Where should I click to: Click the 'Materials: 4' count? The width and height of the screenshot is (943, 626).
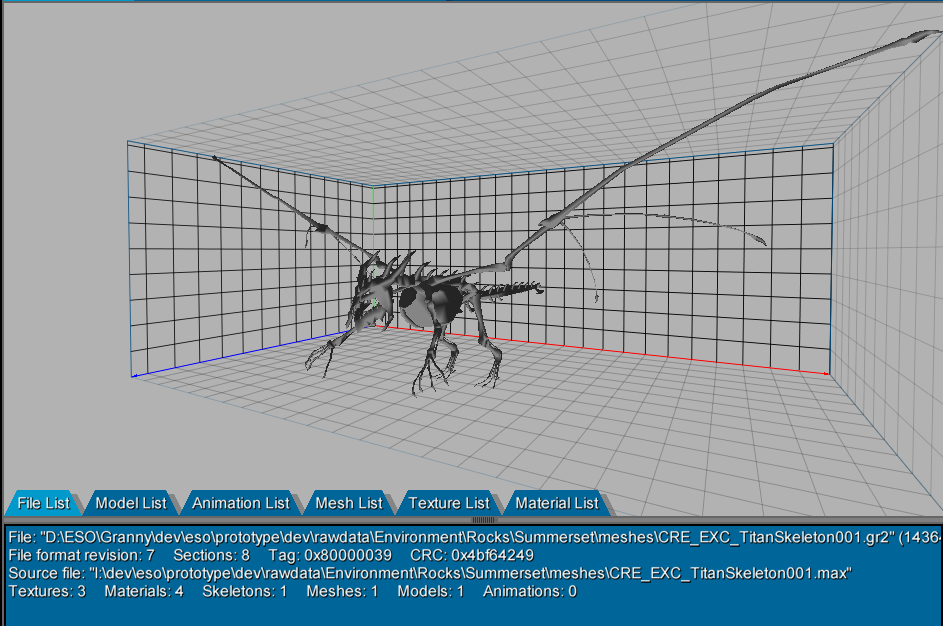(x=144, y=591)
